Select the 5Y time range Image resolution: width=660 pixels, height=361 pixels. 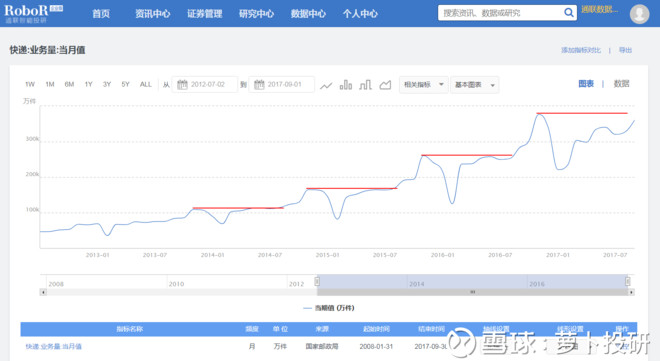click(125, 85)
